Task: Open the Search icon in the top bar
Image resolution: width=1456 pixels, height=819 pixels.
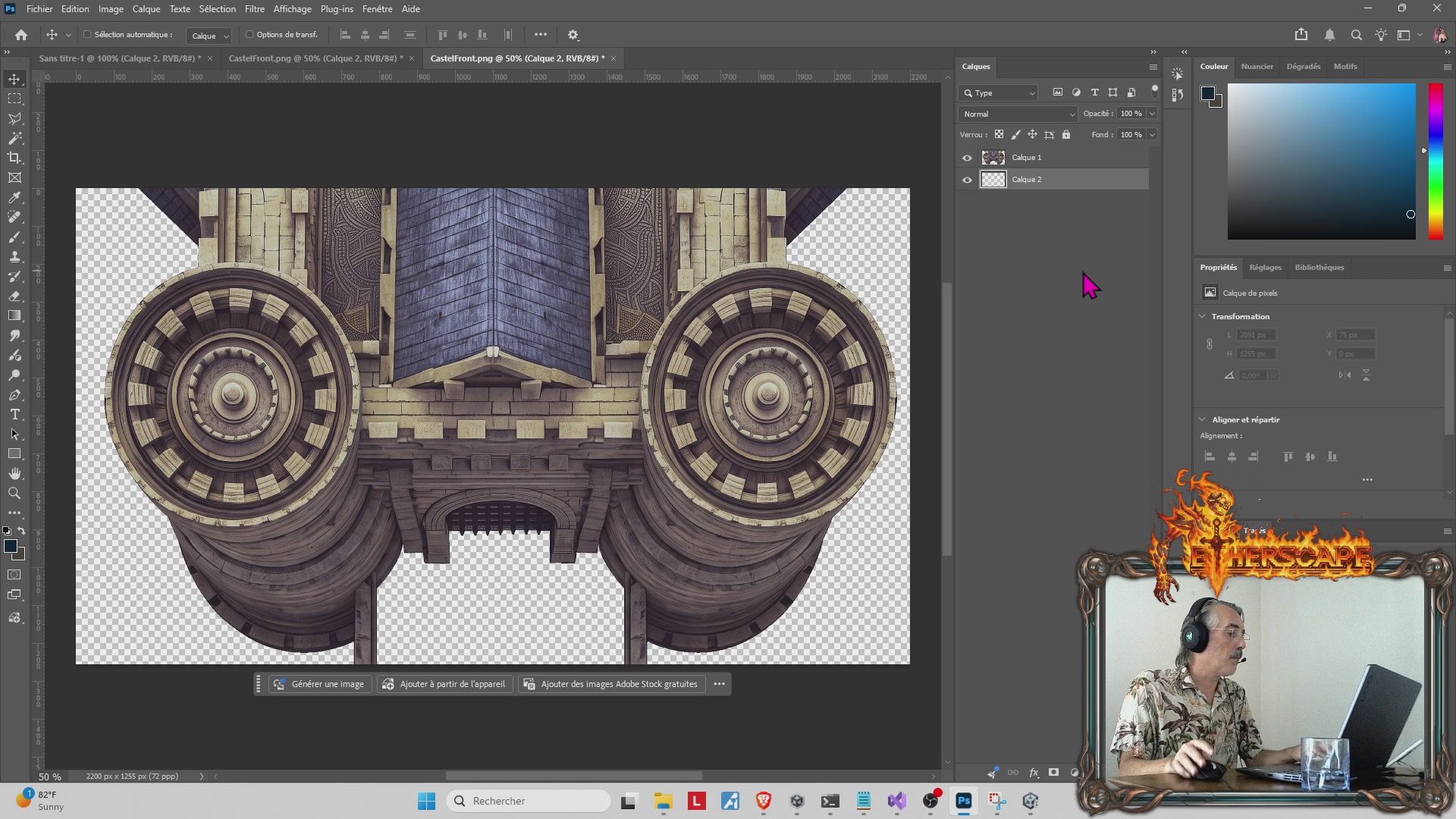Action: tap(1357, 35)
